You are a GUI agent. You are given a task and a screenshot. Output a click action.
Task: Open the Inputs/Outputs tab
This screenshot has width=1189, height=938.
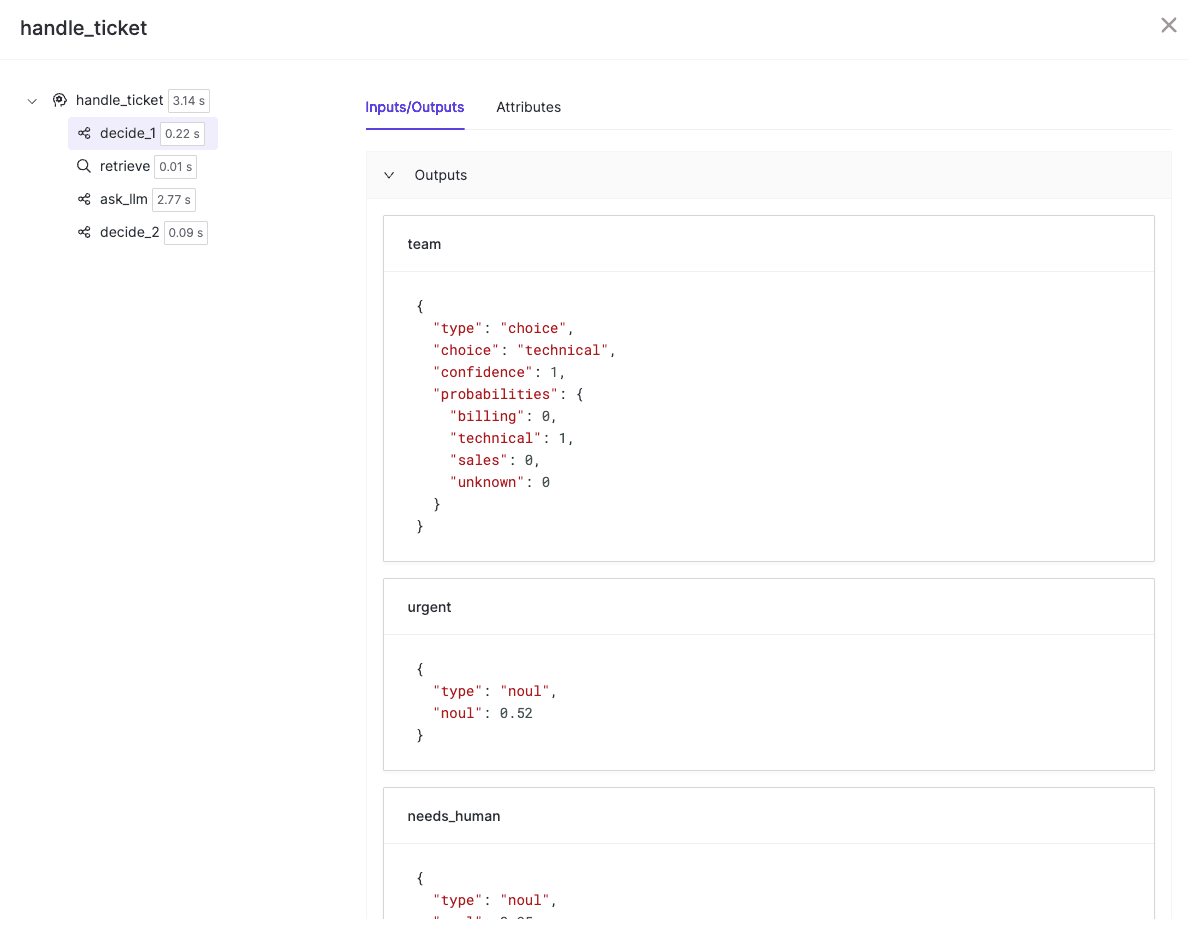pyautogui.click(x=415, y=107)
